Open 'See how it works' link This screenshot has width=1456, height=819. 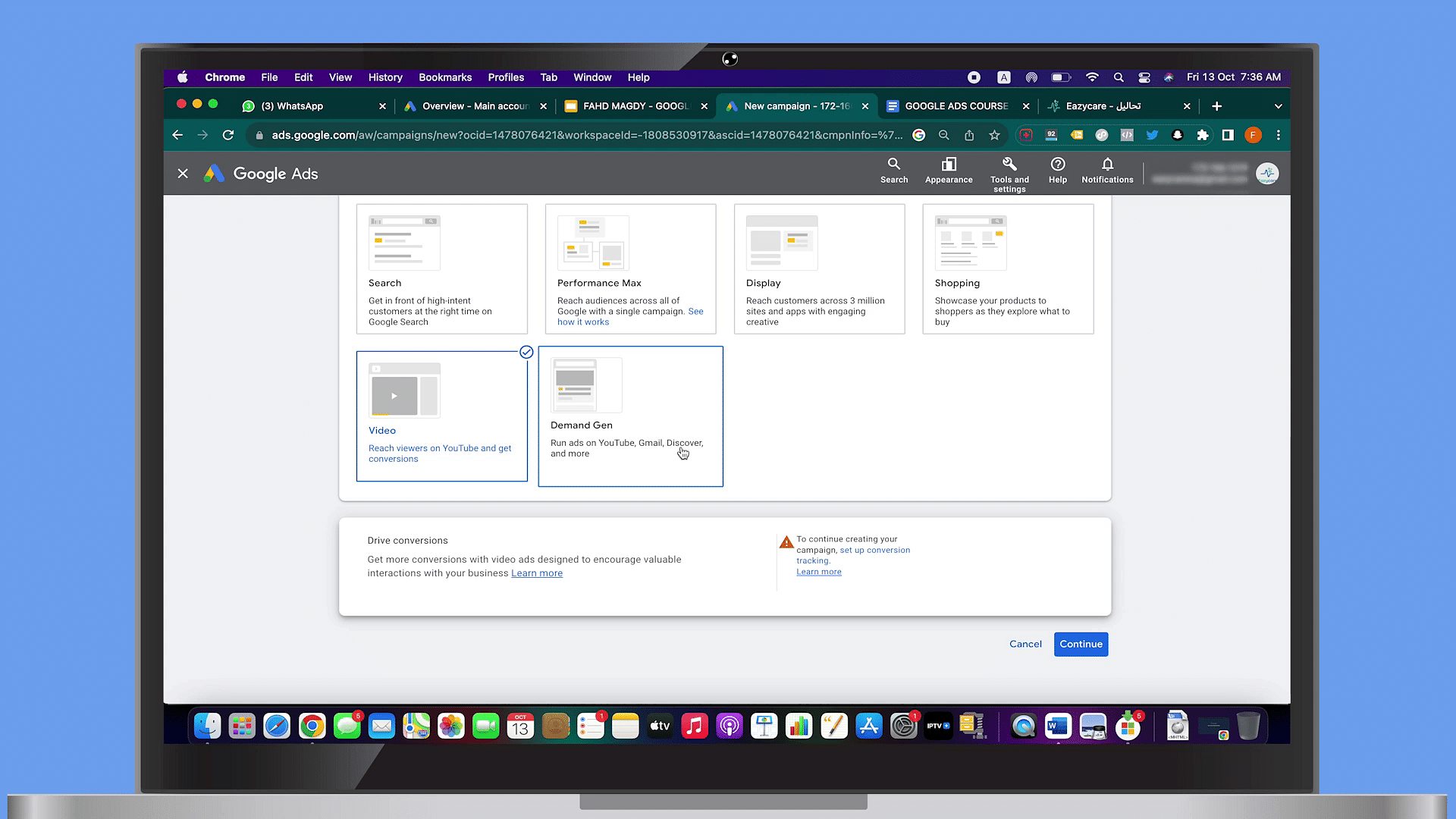click(630, 317)
